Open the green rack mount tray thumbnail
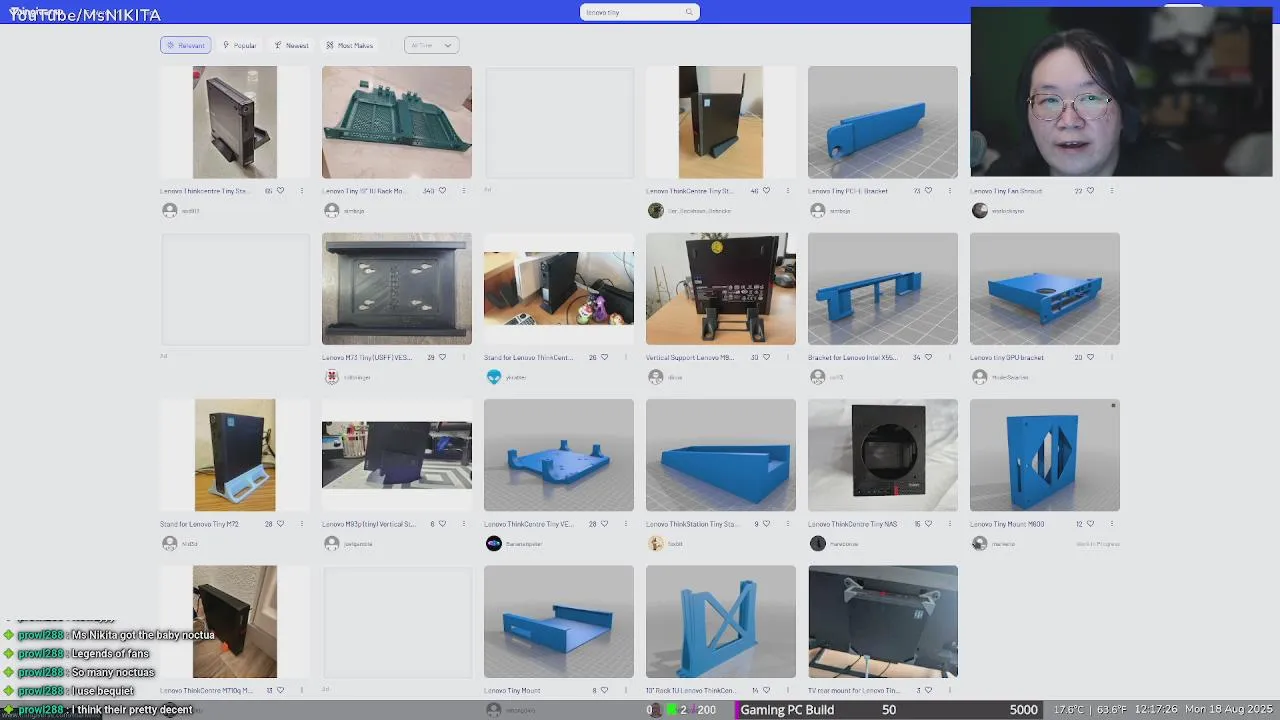The image size is (1280, 720). click(397, 122)
